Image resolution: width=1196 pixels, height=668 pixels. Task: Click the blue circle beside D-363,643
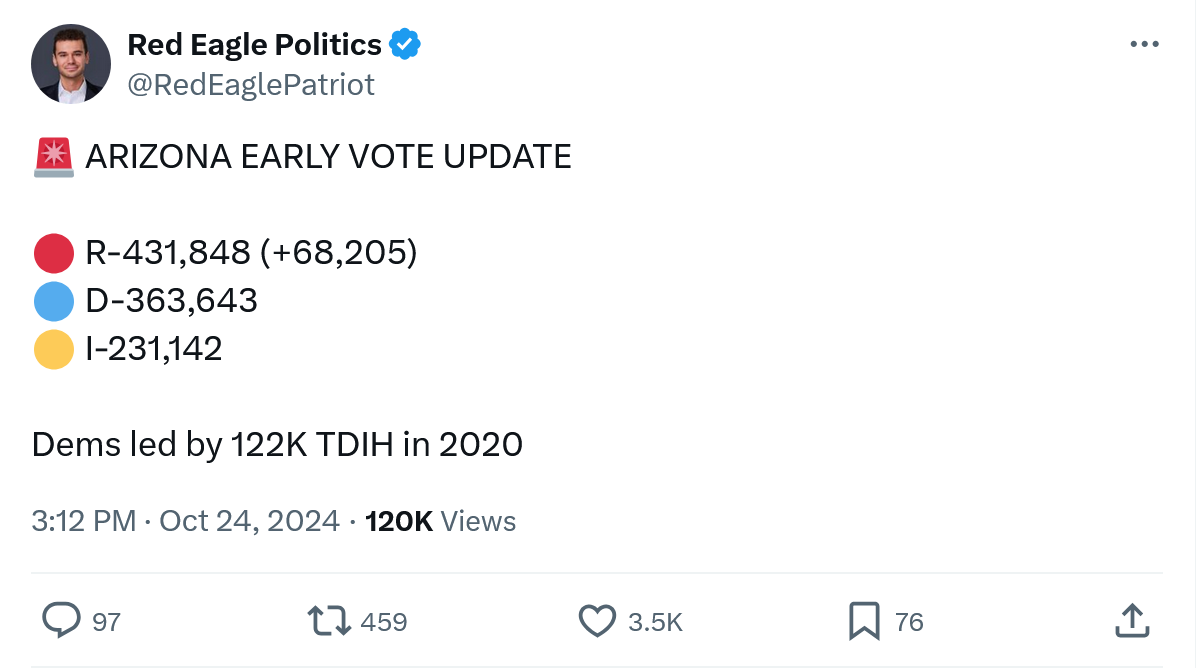pyautogui.click(x=54, y=301)
